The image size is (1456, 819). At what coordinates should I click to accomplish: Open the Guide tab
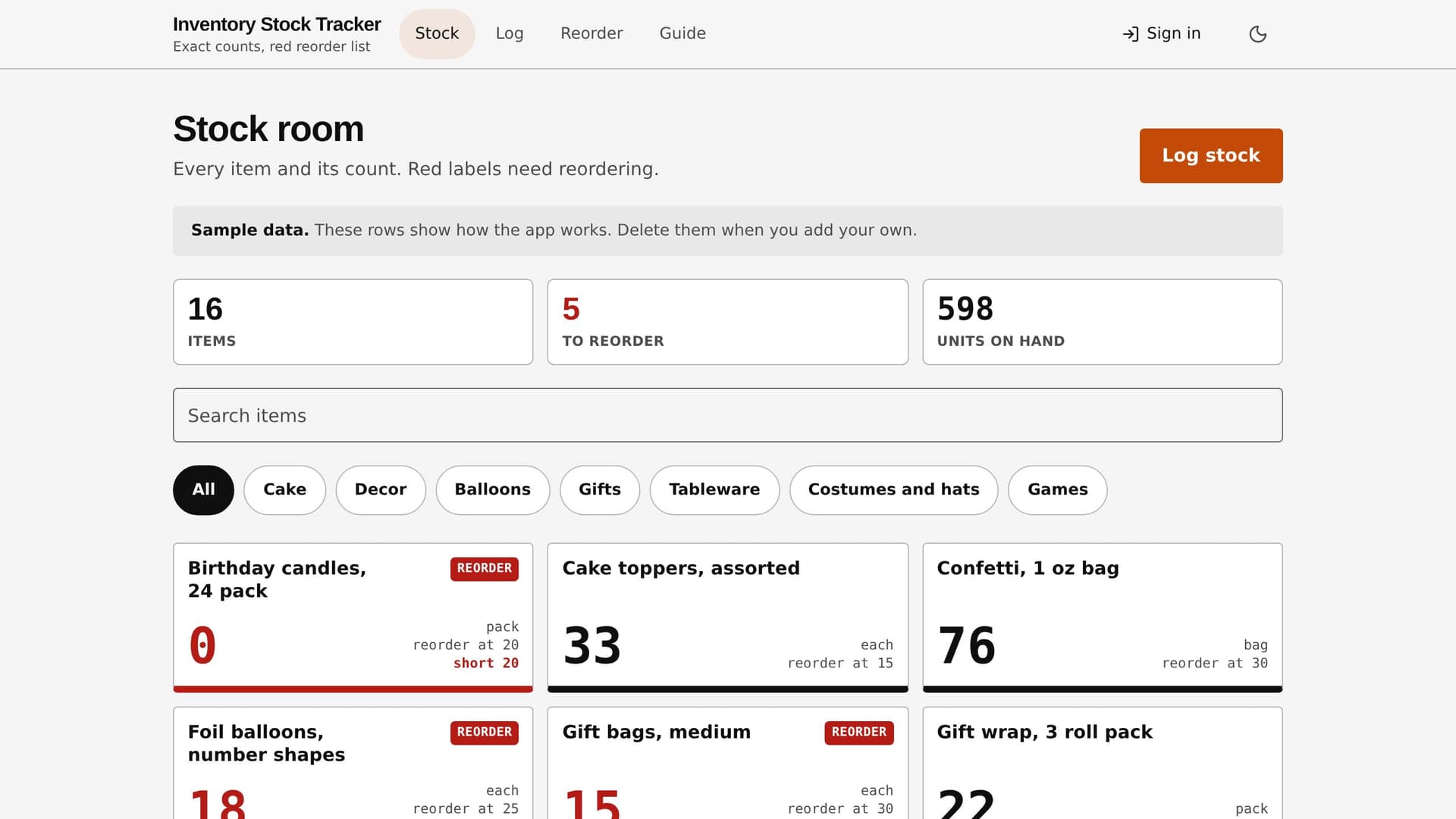tap(682, 33)
